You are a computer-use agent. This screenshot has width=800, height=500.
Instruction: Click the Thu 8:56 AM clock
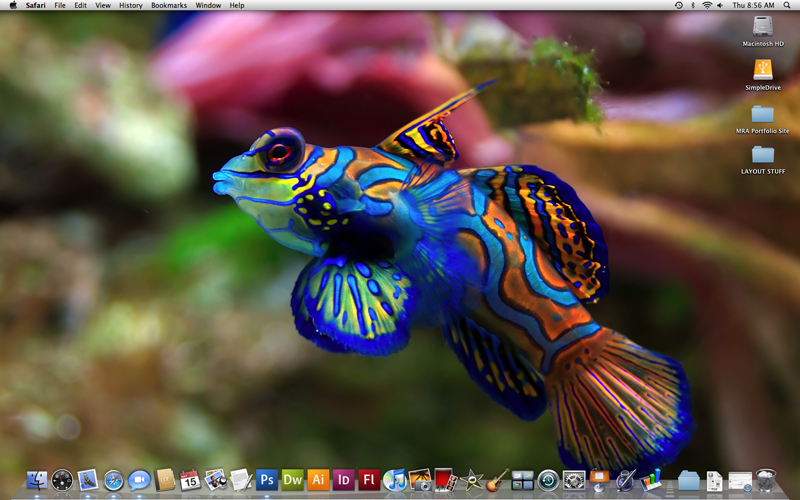[x=753, y=5]
